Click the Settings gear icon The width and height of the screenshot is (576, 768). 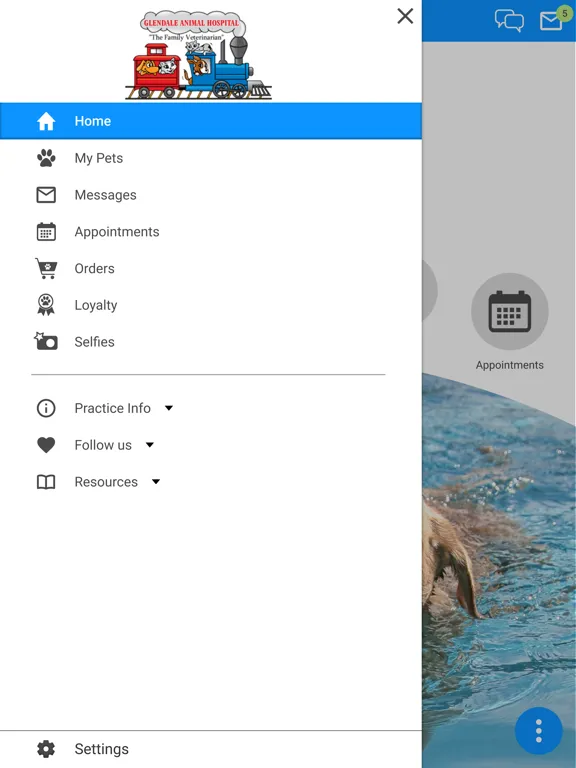46,749
